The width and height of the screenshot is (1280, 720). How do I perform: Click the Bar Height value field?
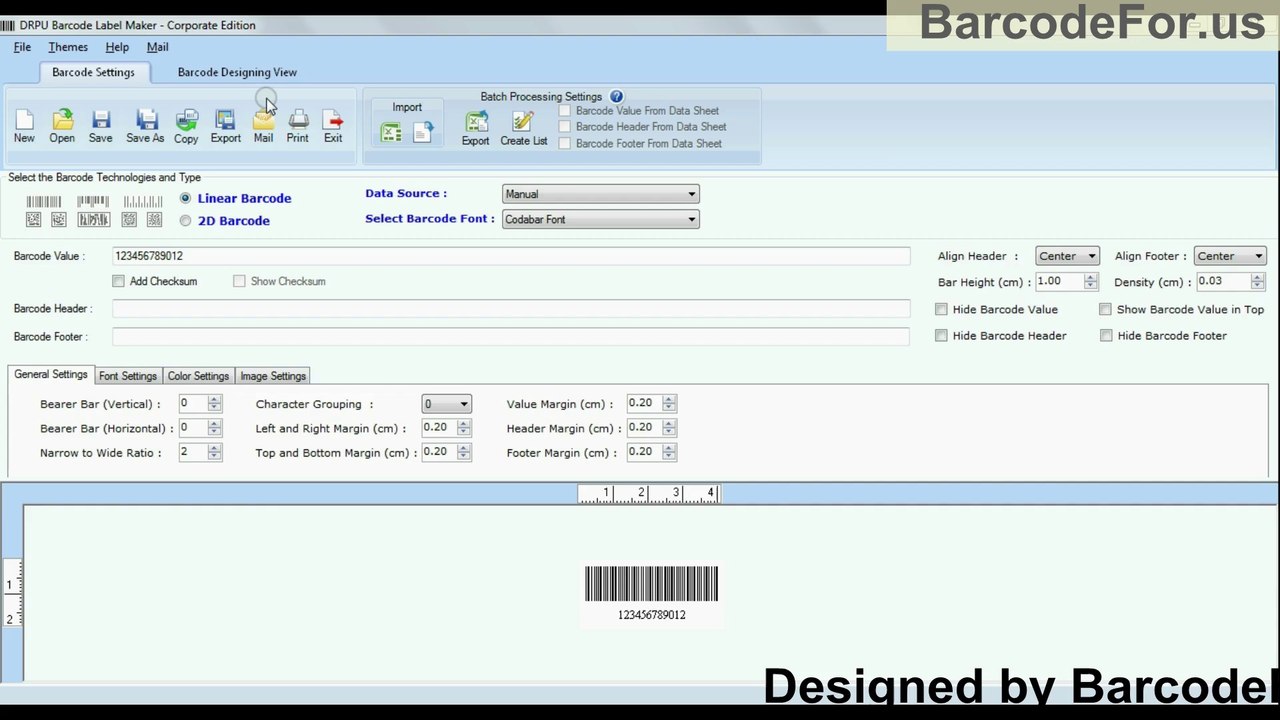point(1060,282)
